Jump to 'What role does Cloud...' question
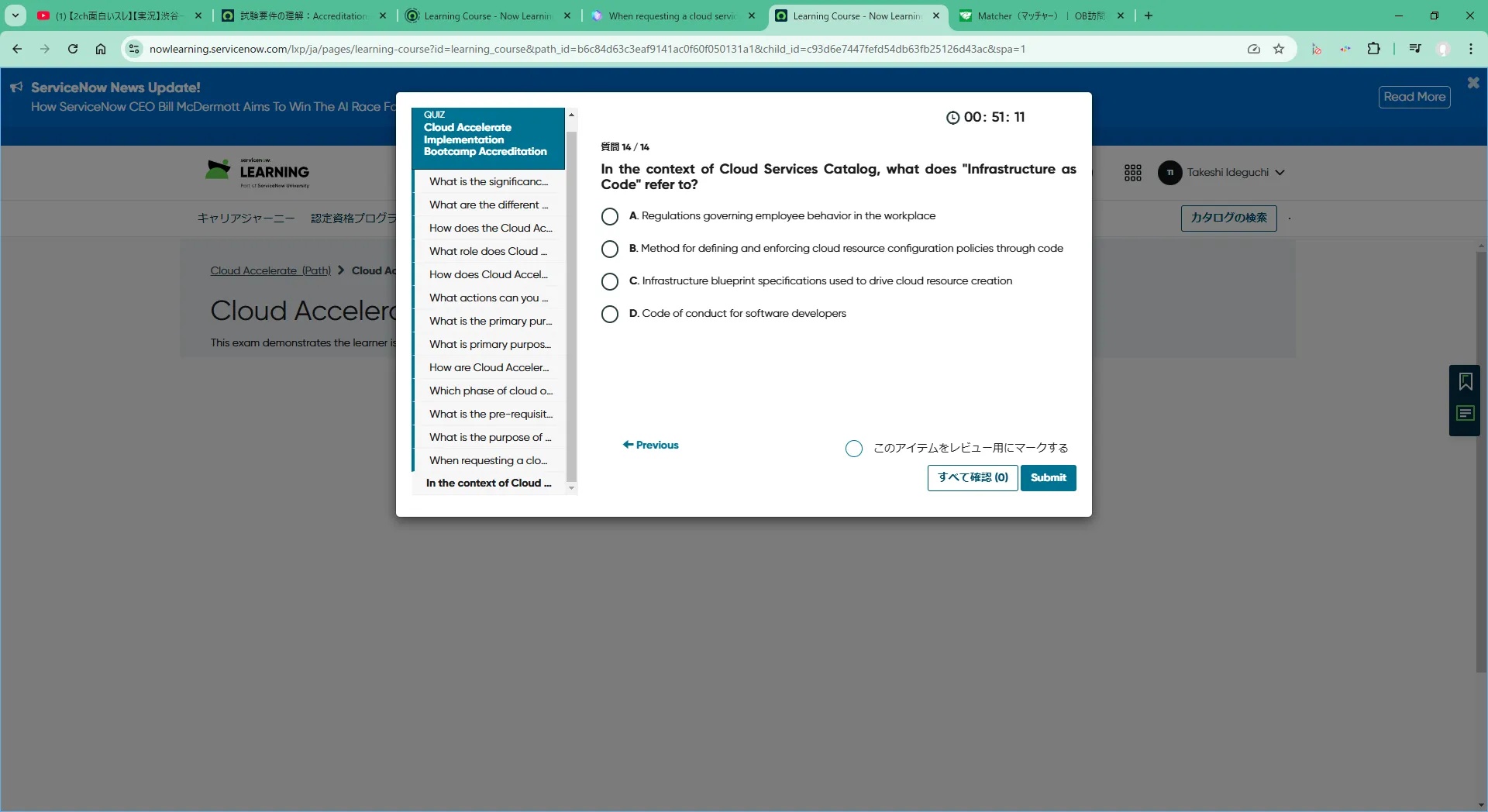This screenshot has height=812, width=1488. pyautogui.click(x=489, y=251)
